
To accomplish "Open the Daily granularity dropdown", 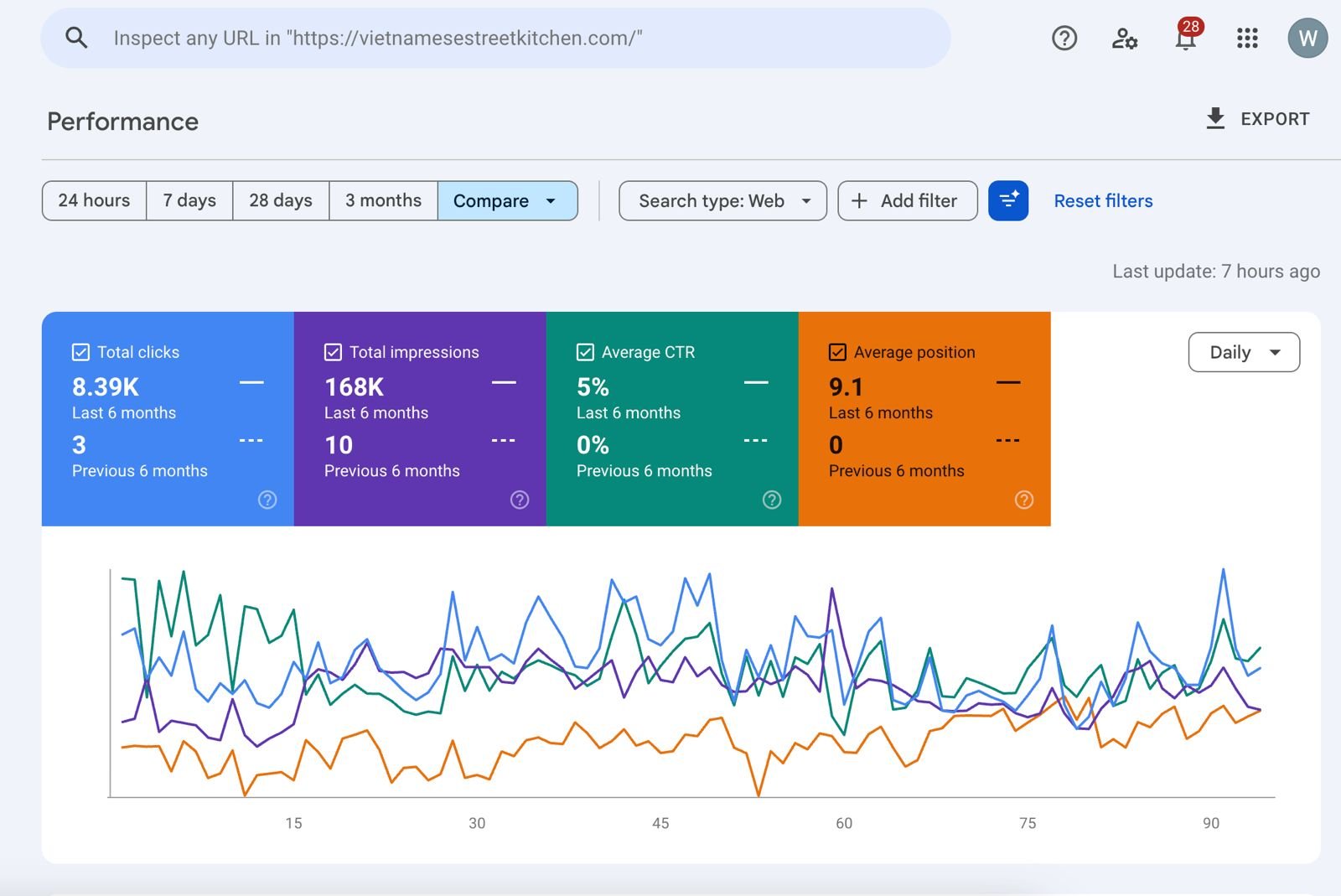I will point(1244,352).
